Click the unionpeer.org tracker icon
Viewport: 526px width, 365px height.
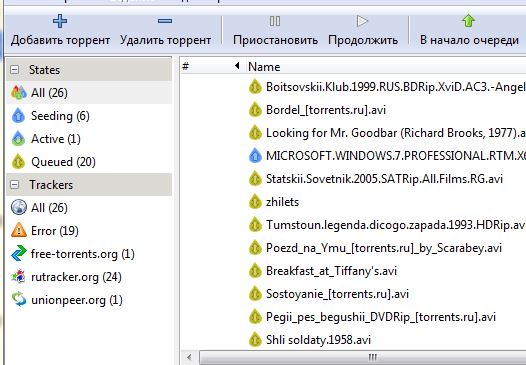tap(18, 299)
